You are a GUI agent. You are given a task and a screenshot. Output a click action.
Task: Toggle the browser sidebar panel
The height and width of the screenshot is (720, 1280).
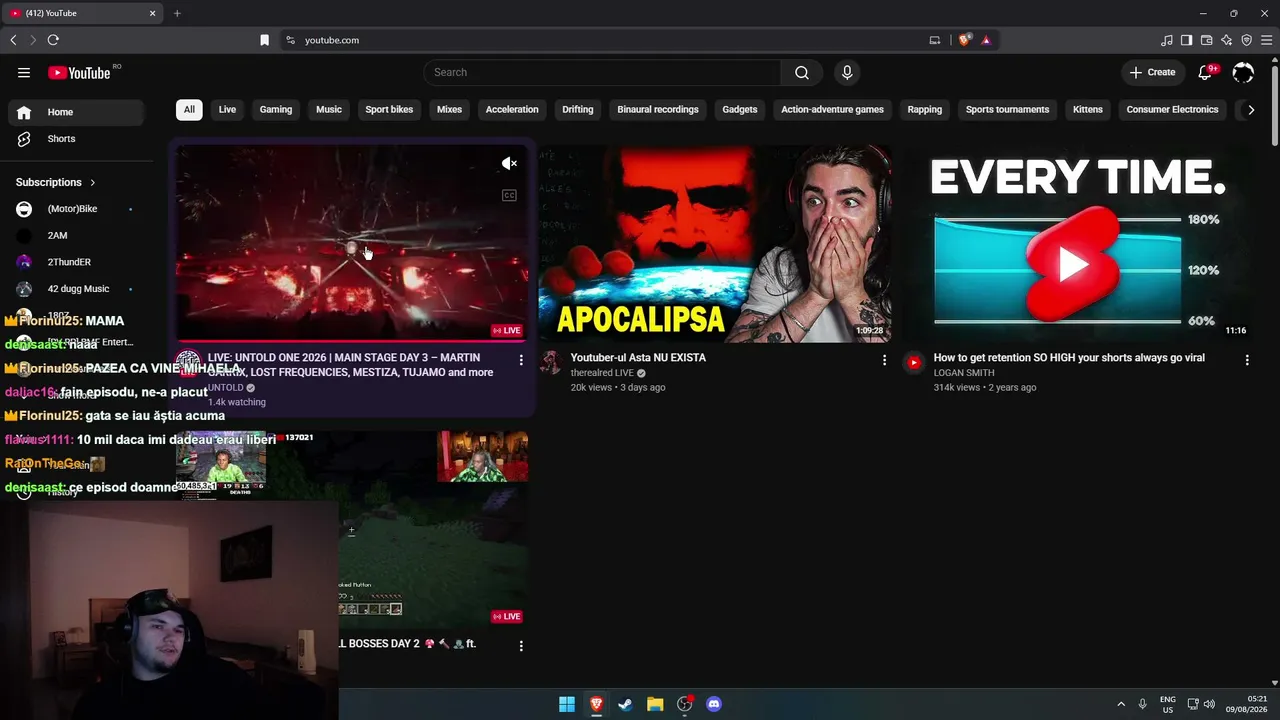click(1186, 40)
